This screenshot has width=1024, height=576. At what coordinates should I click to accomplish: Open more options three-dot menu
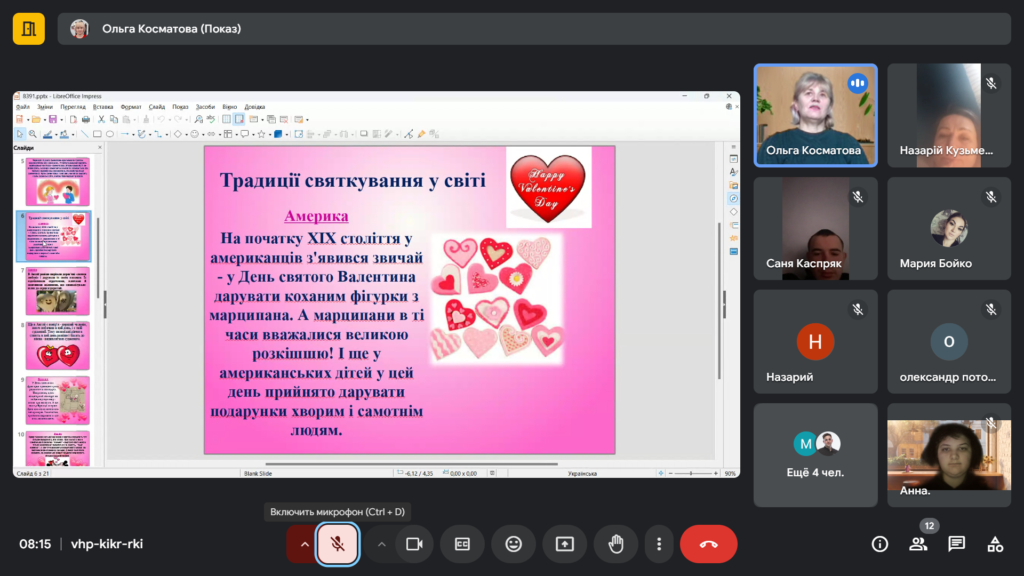click(658, 544)
